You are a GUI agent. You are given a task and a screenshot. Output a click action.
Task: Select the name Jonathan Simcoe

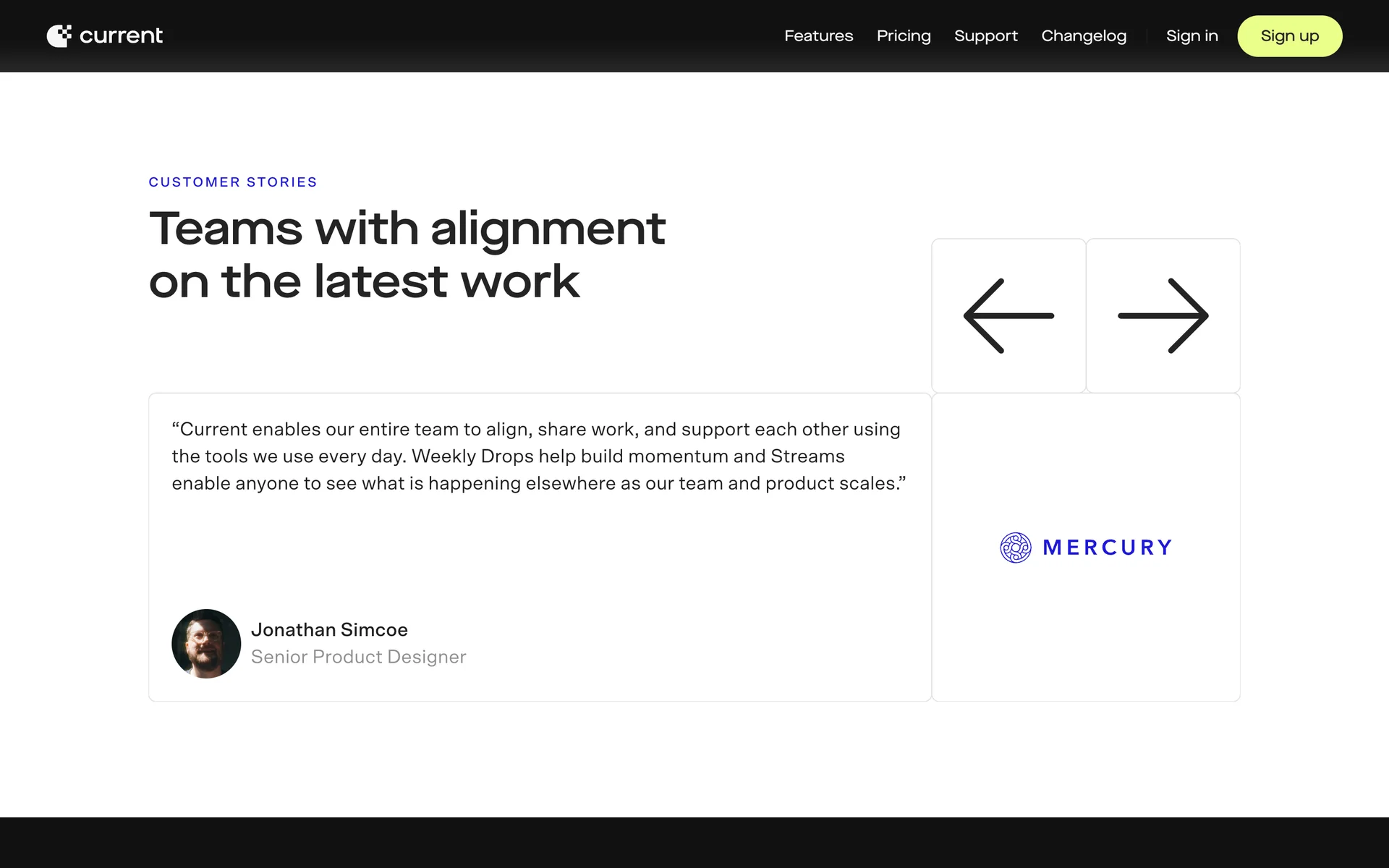(329, 630)
